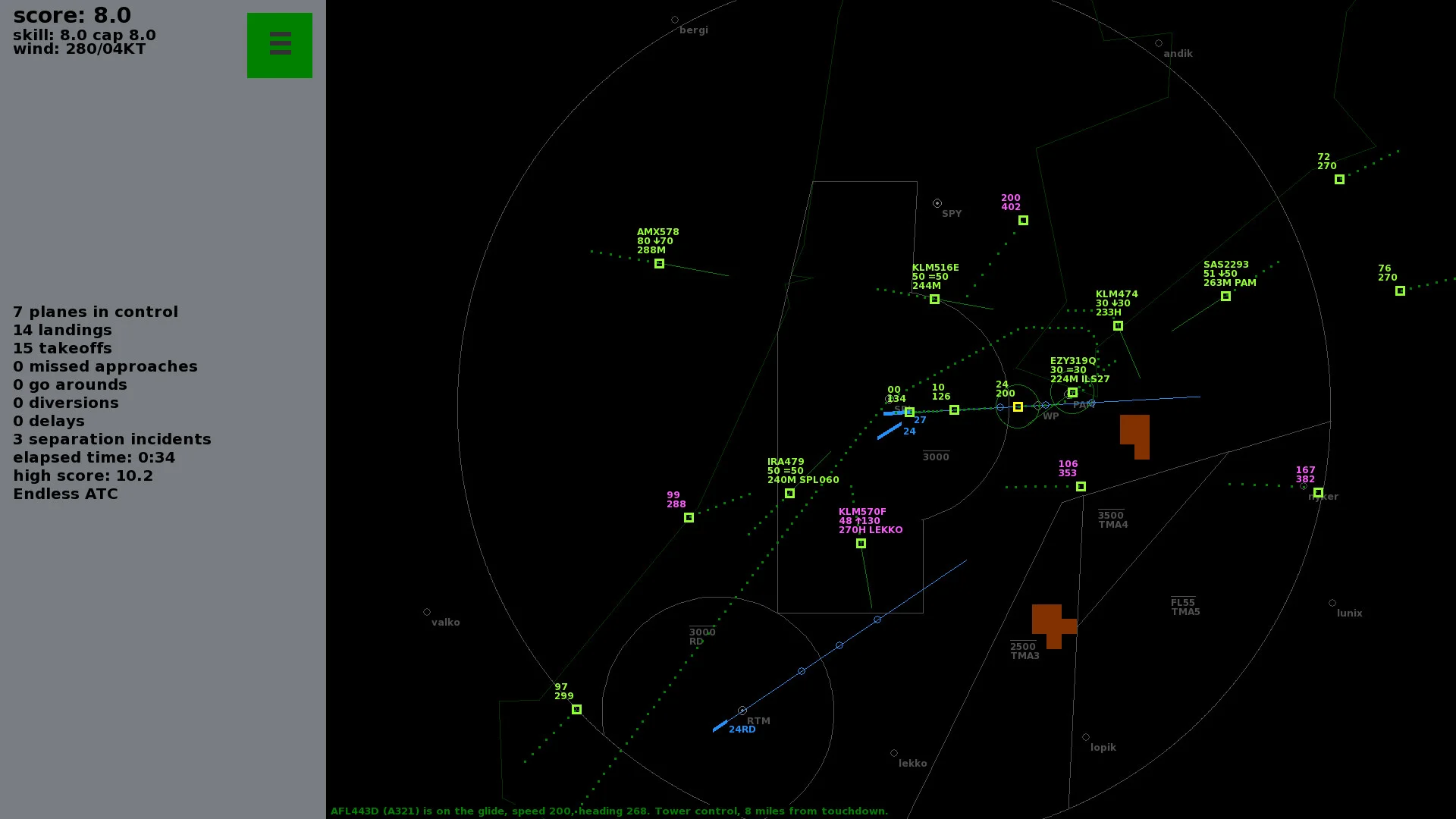Screen dimensions: 1456x819
Task: Open the hamburger menu
Action: click(279, 45)
